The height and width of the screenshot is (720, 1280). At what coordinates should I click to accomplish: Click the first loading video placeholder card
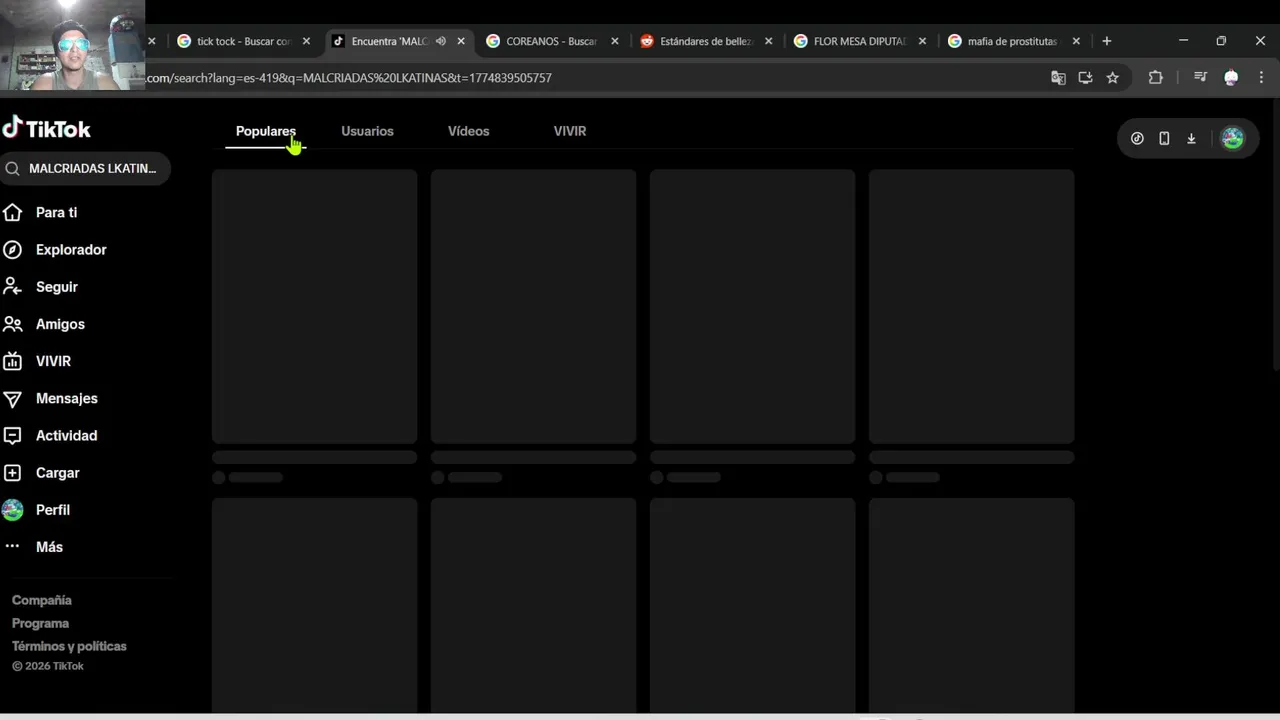[x=314, y=306]
